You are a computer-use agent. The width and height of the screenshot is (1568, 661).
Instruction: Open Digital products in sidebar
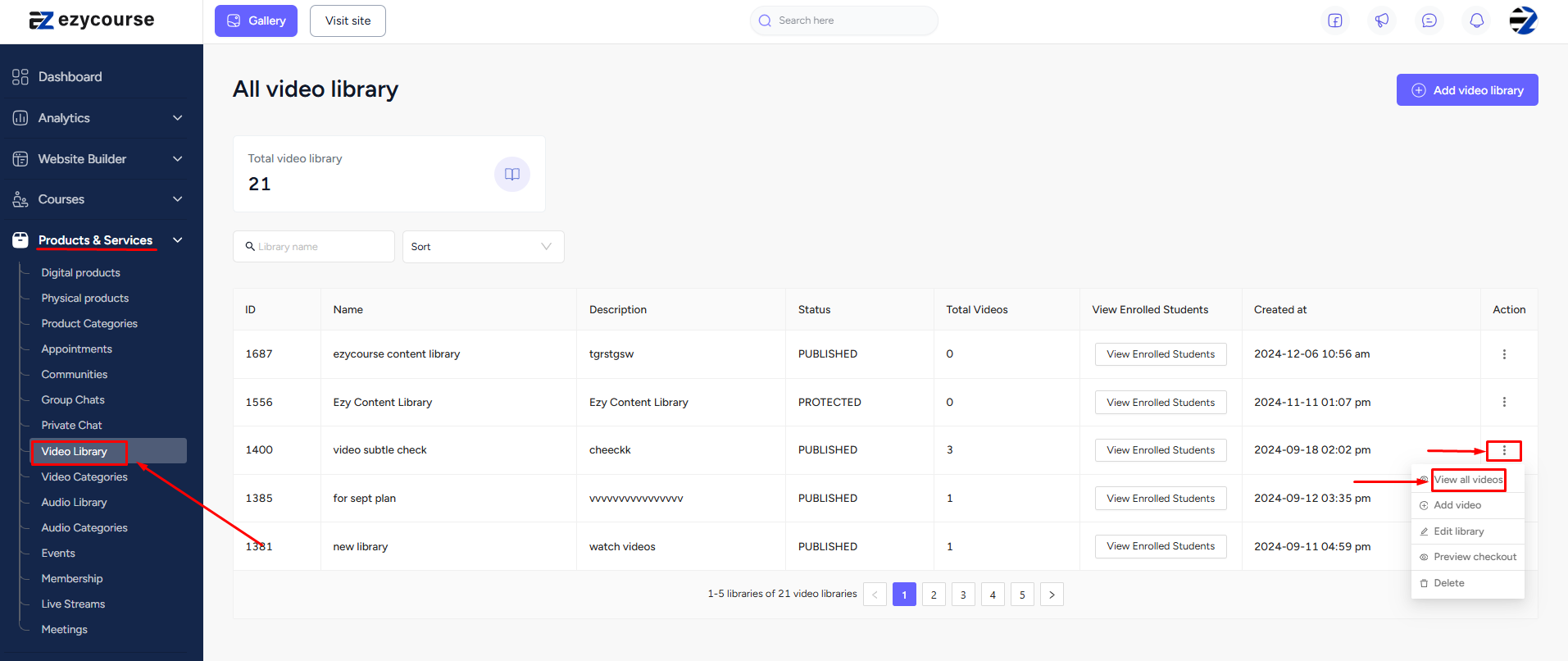80,273
